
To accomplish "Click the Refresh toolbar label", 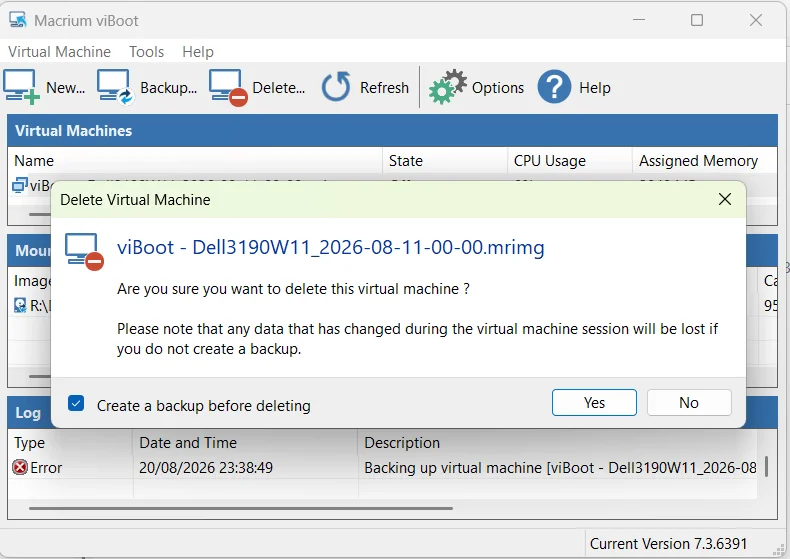I will [x=384, y=88].
